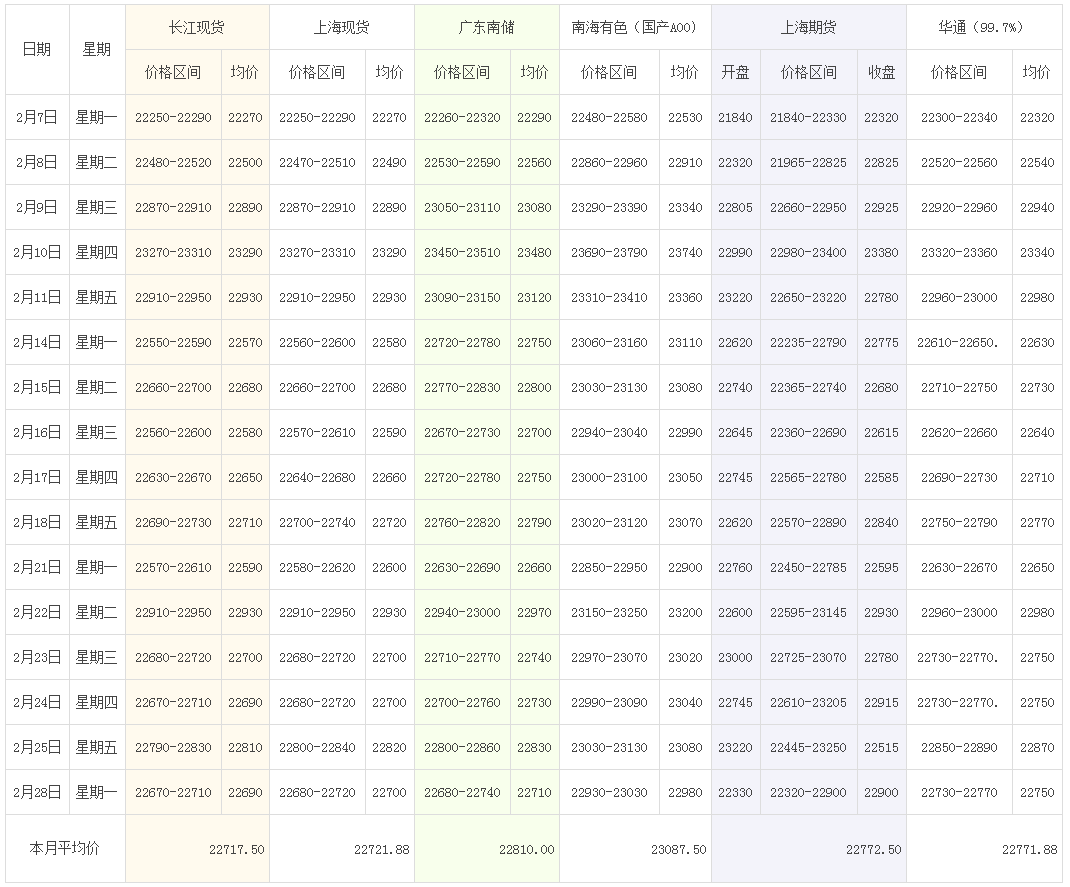The width and height of the screenshot is (1070, 887).
Task: Select the 收盘 sub-header under 上海期货
Action: click(881, 72)
